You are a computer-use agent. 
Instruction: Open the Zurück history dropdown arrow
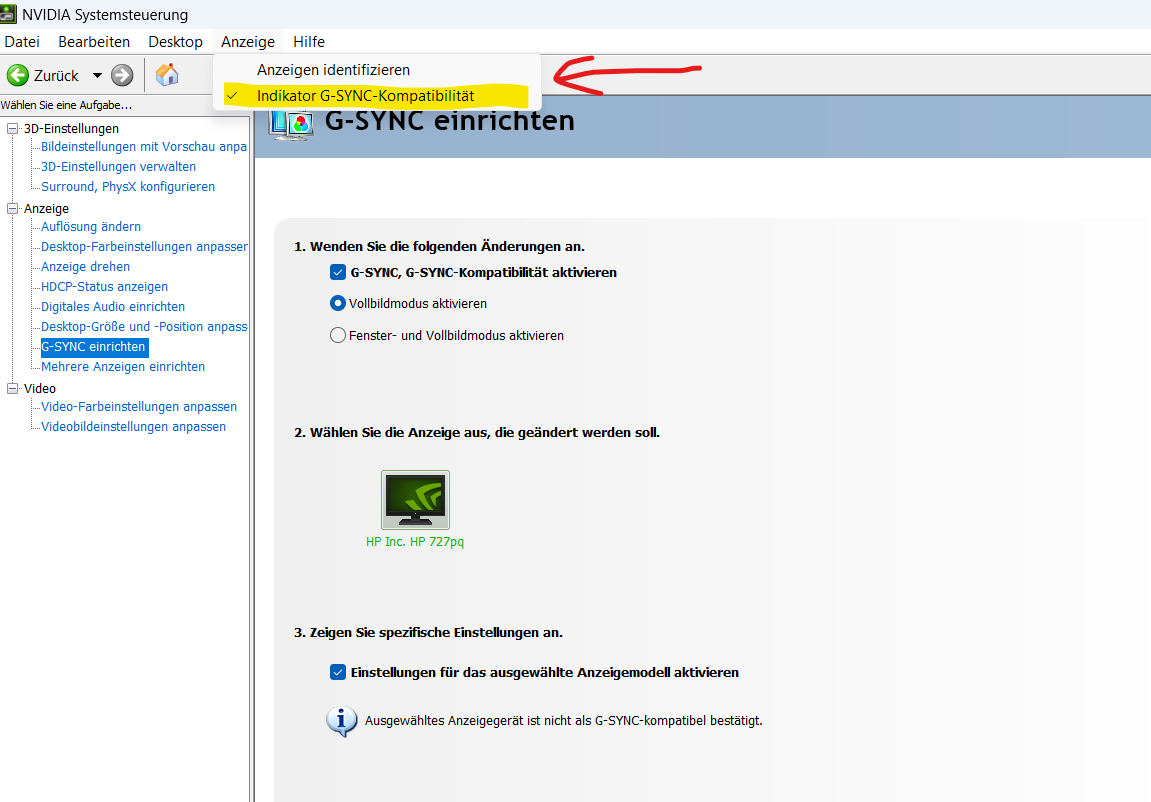[97, 76]
